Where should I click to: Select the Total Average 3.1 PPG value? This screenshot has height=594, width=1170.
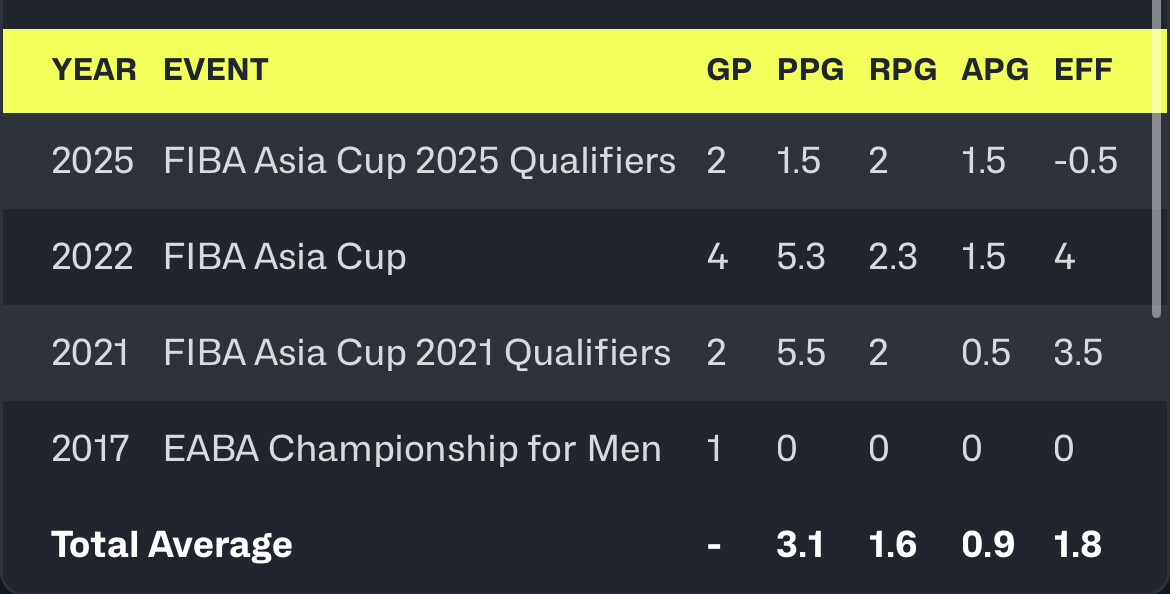pyautogui.click(x=800, y=545)
